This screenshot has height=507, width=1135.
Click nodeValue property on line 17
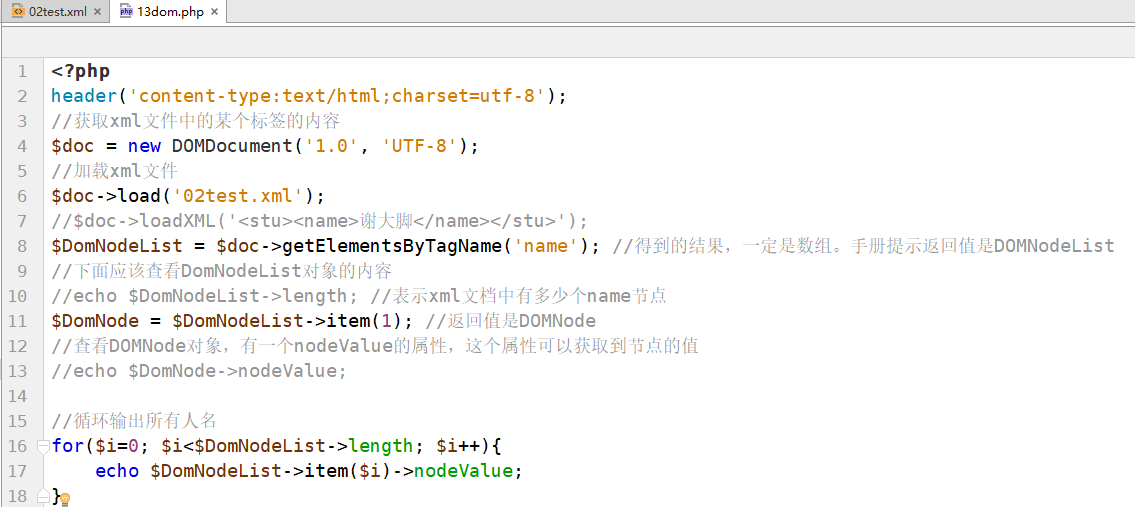pyautogui.click(x=462, y=471)
